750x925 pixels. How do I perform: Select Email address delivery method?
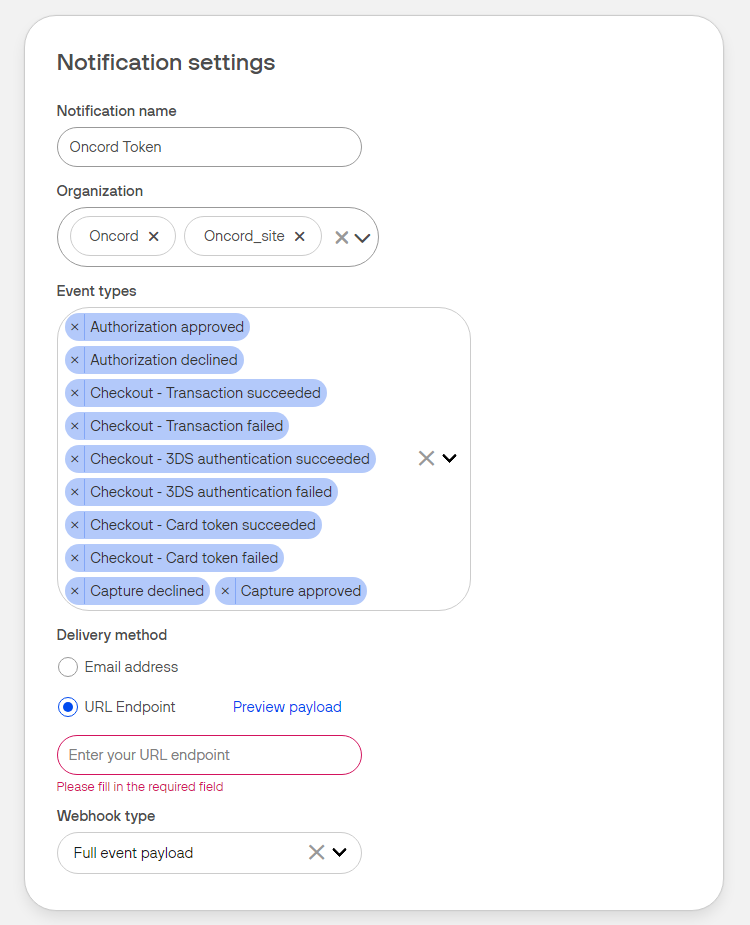pyautogui.click(x=68, y=667)
